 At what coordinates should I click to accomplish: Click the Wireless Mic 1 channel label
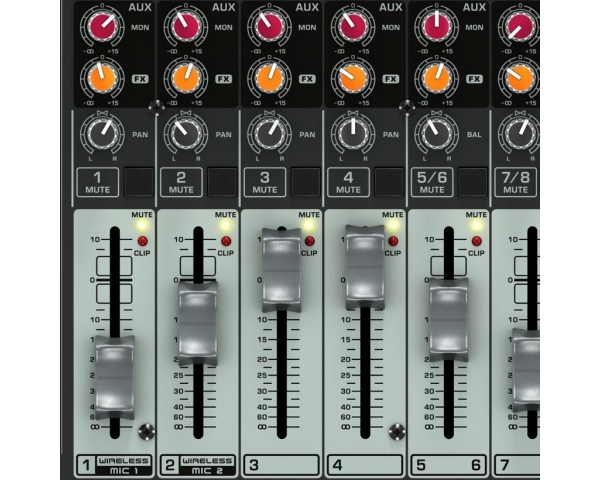(x=114, y=465)
